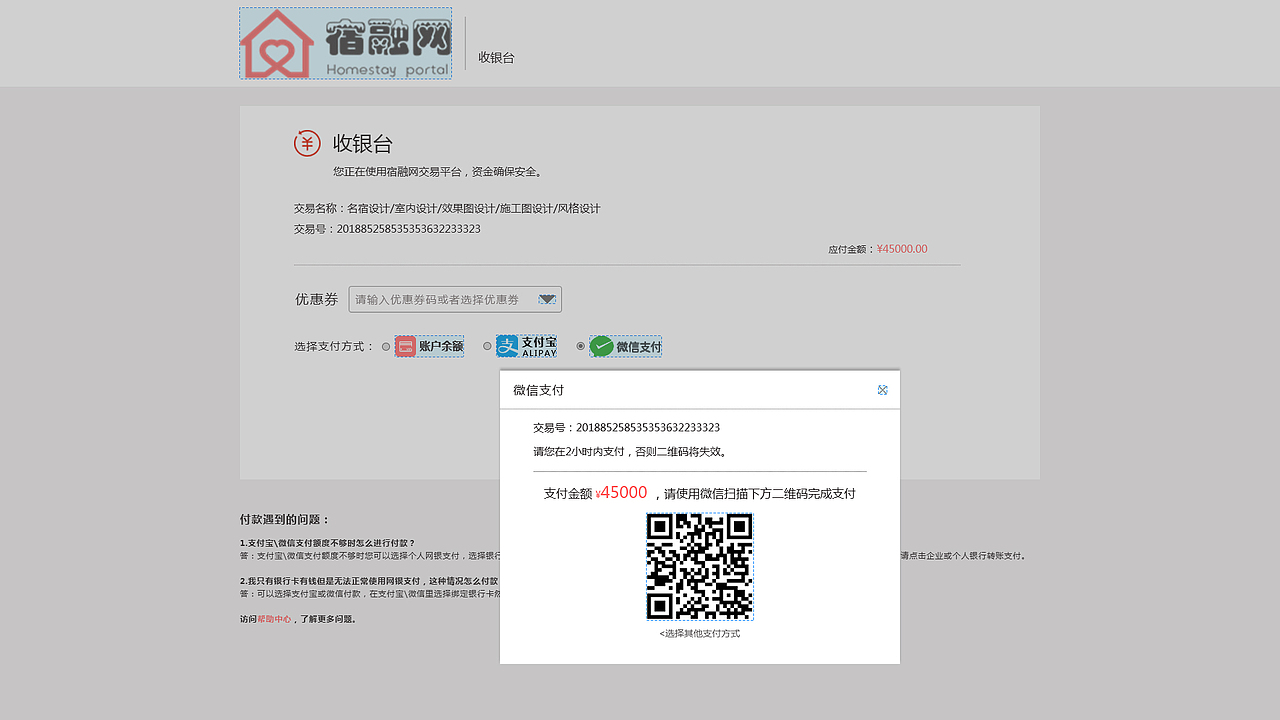Screen dimensions: 1280x720
Task: Select the 支付宝 radio button
Action: click(x=487, y=346)
